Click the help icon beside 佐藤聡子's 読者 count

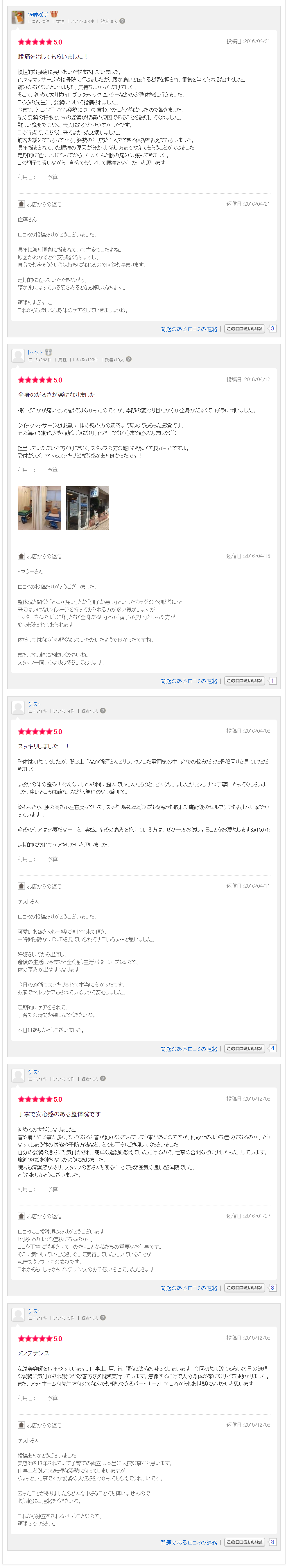point(122,21)
